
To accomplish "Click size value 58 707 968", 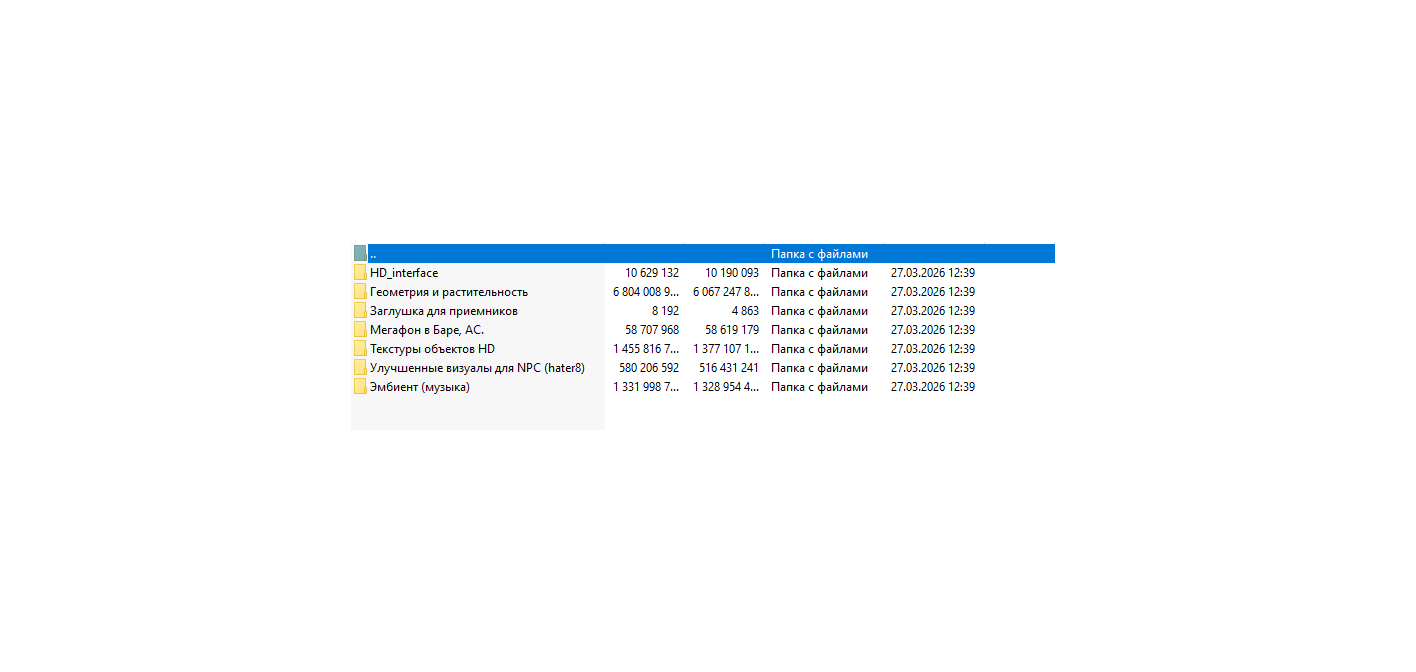I will coord(652,330).
